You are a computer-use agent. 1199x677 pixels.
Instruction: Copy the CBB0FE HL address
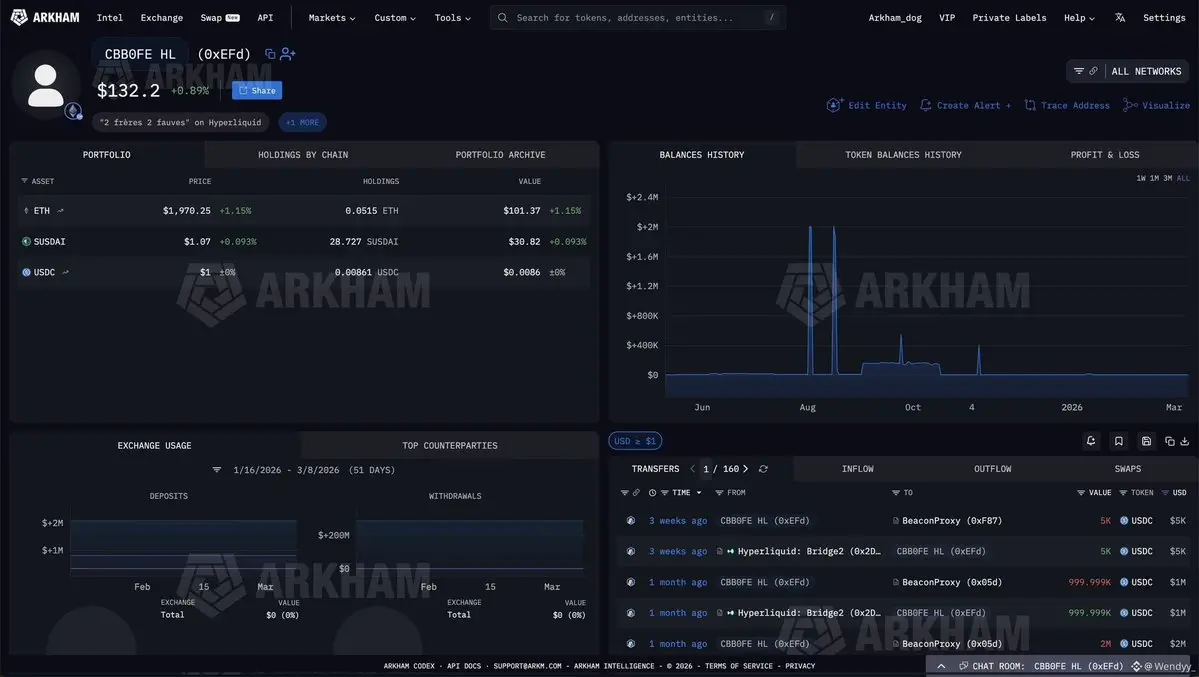click(x=270, y=54)
